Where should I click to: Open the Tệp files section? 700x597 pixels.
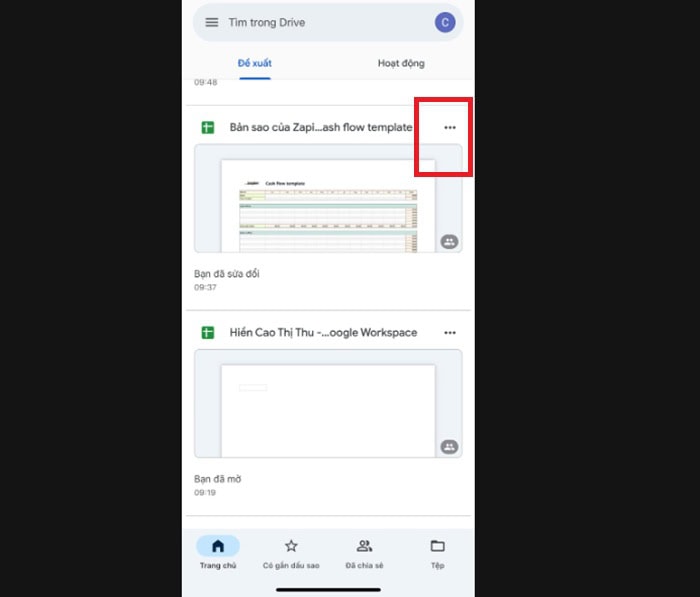click(x=437, y=553)
